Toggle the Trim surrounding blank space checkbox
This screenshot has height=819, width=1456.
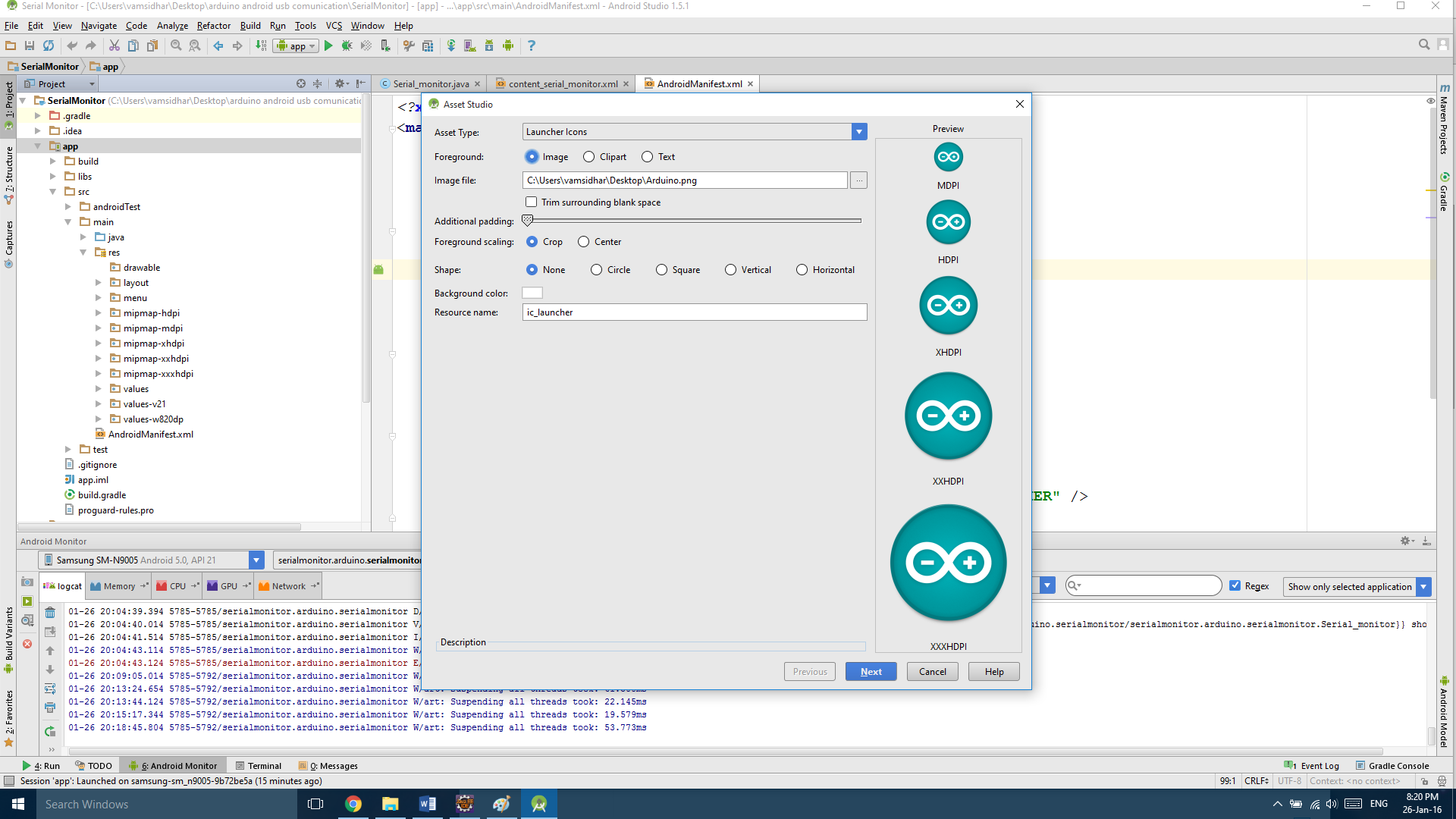click(530, 202)
